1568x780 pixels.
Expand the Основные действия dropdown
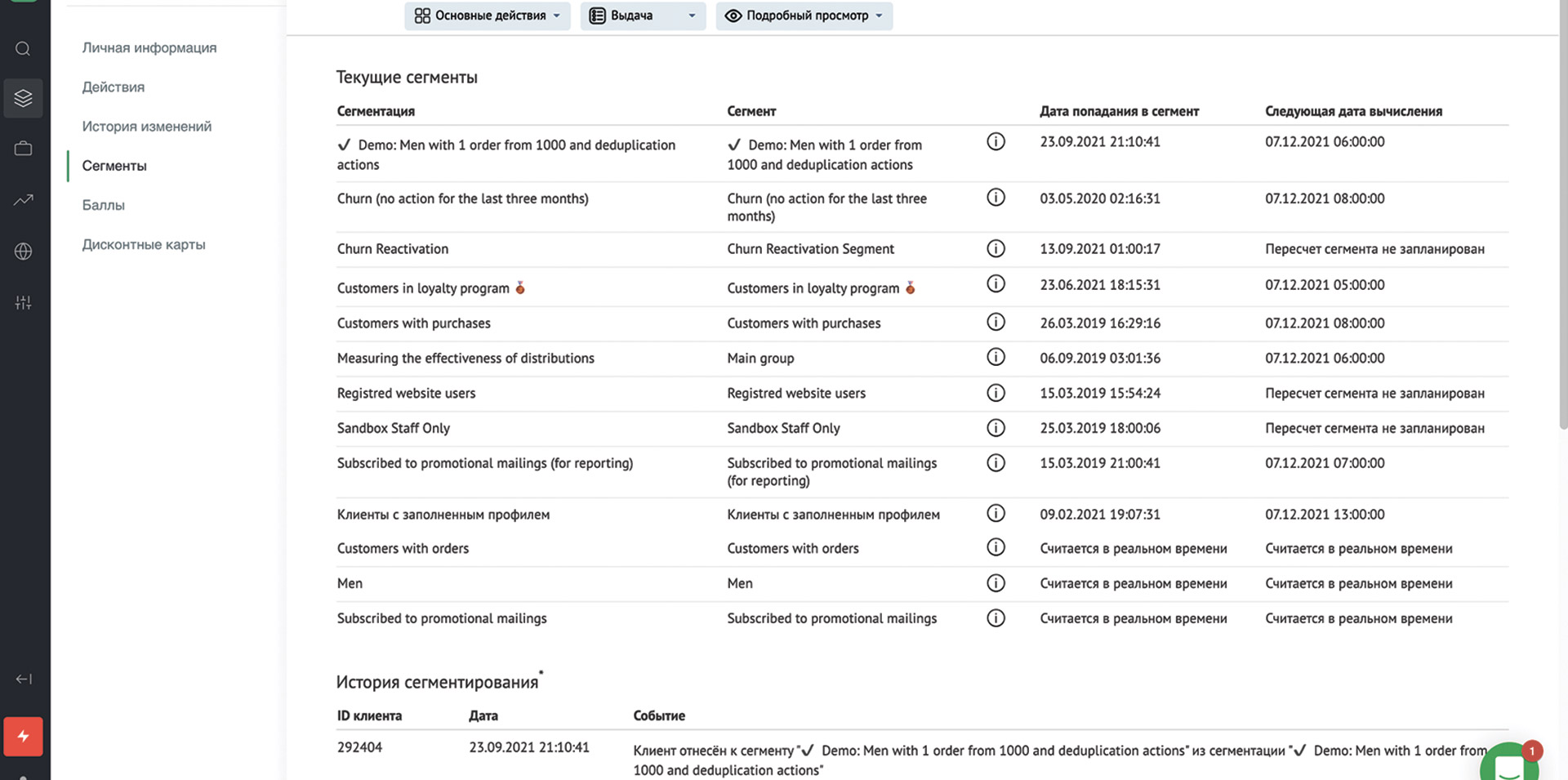point(488,16)
